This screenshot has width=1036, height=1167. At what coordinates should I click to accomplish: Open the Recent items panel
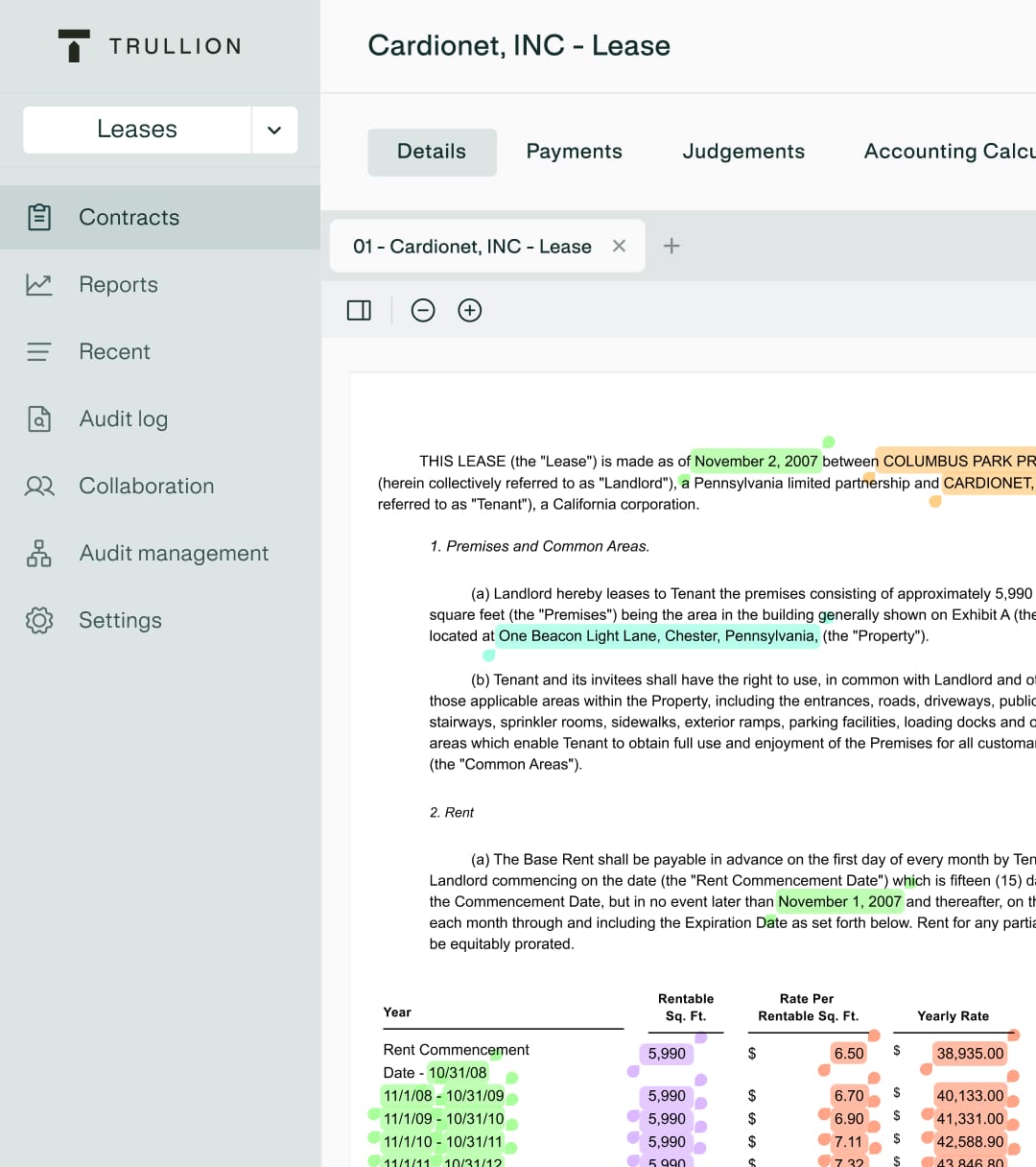tap(114, 351)
